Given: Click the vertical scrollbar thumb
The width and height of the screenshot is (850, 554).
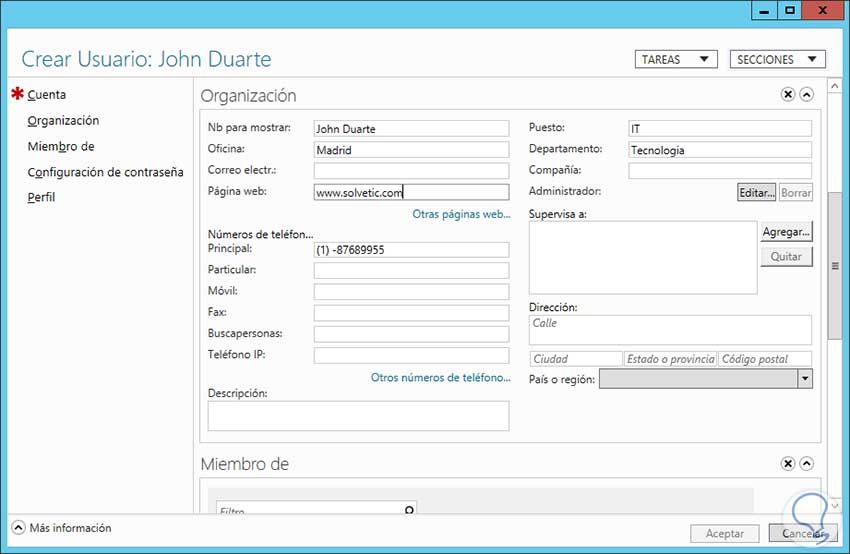Looking at the screenshot, I should (835, 266).
